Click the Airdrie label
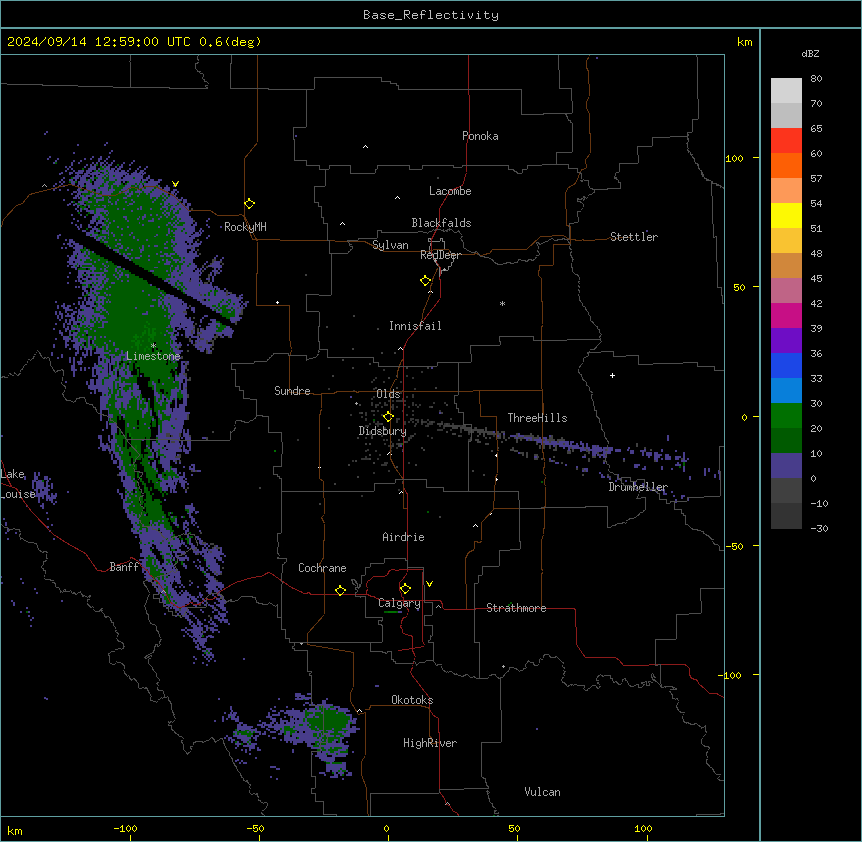The width and height of the screenshot is (862, 842). point(403,537)
